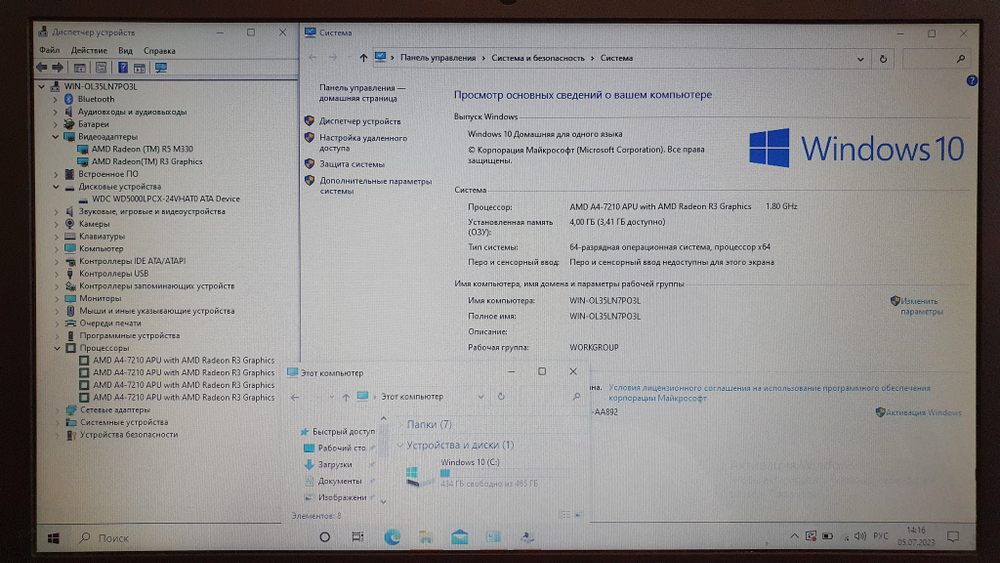
Task: Expand the Bluetooth category
Action: point(55,99)
